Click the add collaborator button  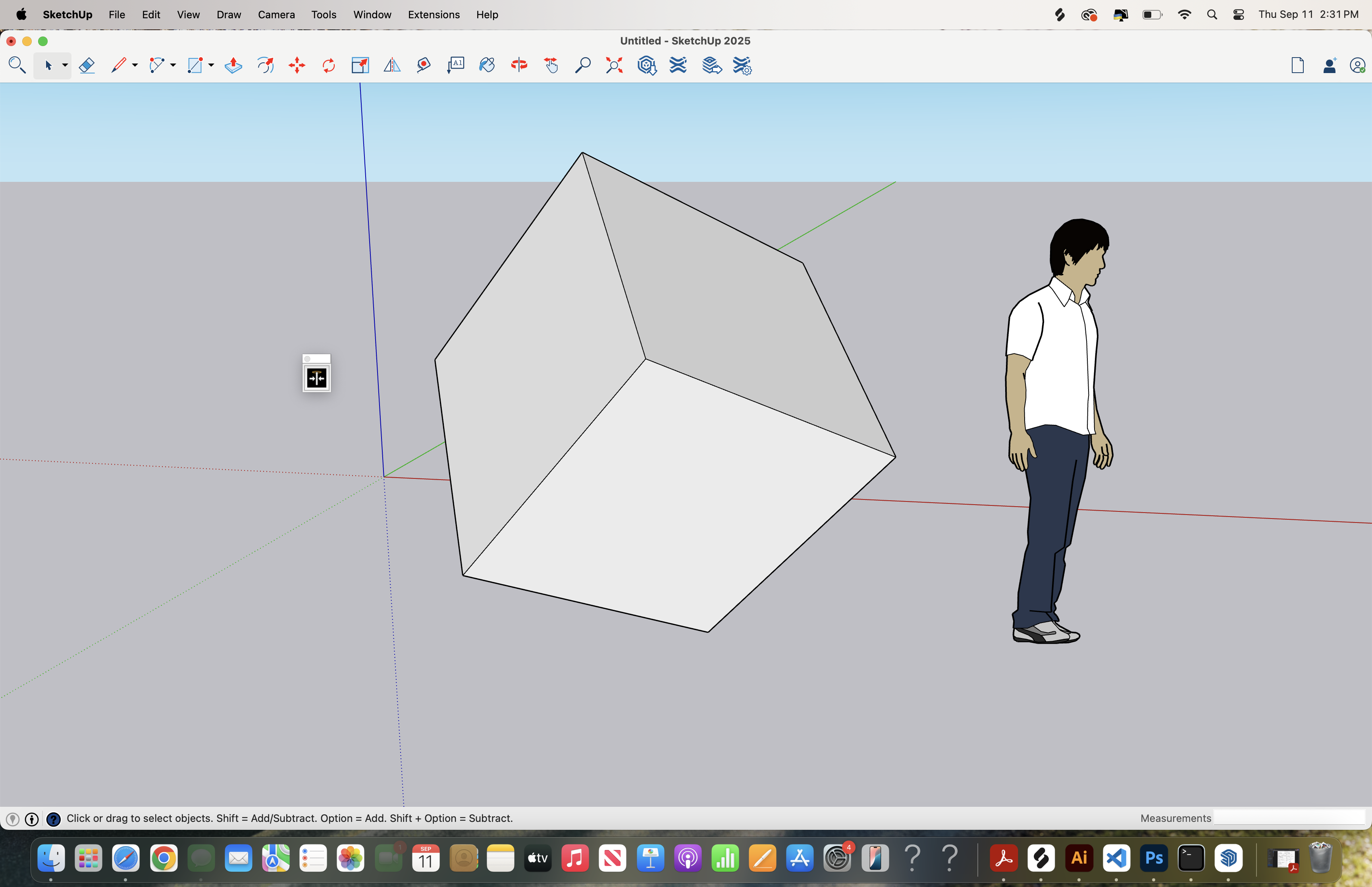tap(1330, 65)
